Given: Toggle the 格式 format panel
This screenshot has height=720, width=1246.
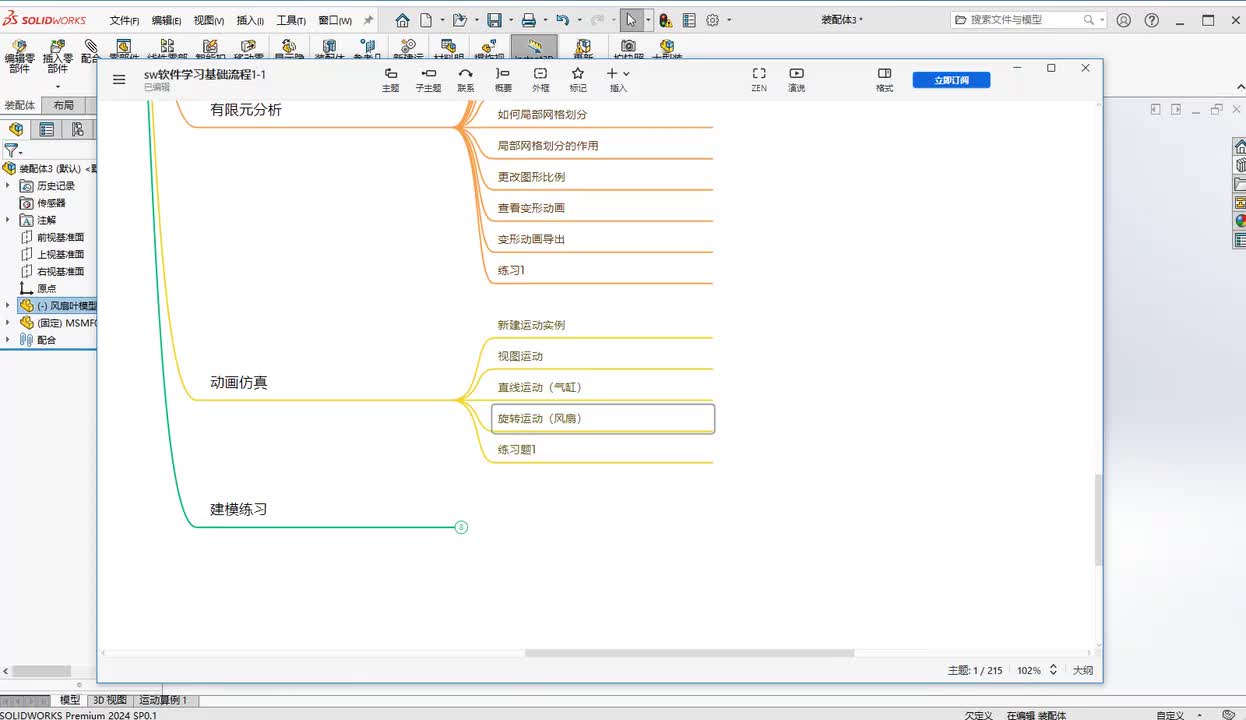Looking at the screenshot, I should click(884, 78).
